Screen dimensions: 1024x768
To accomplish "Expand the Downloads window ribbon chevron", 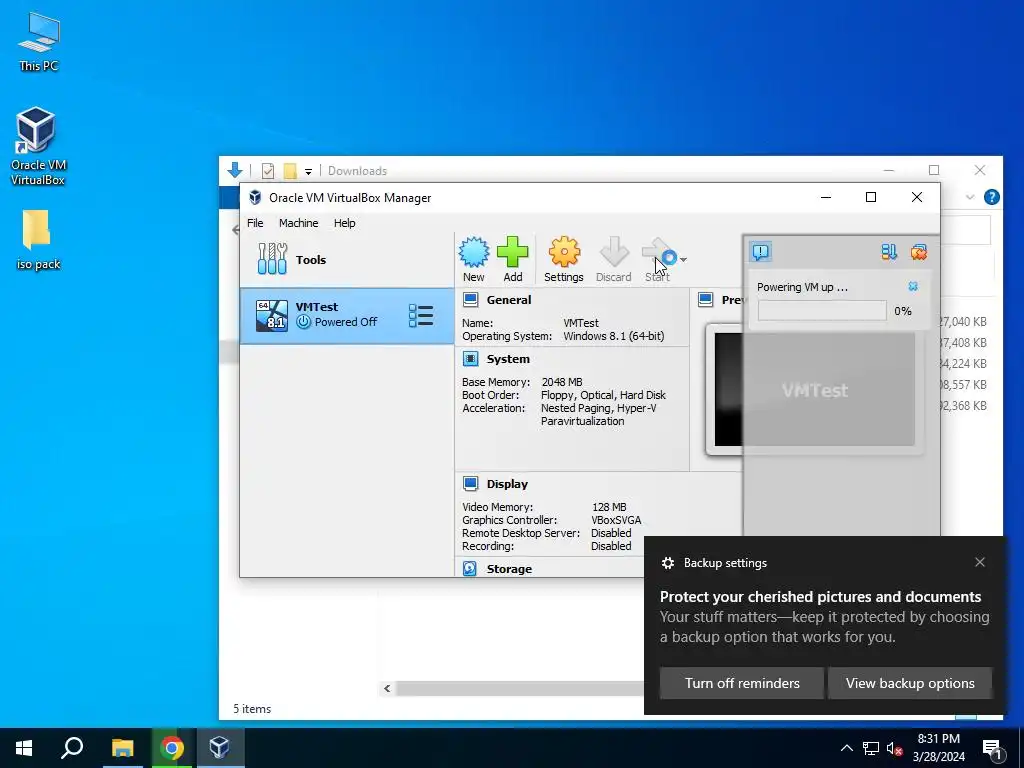I will point(970,197).
